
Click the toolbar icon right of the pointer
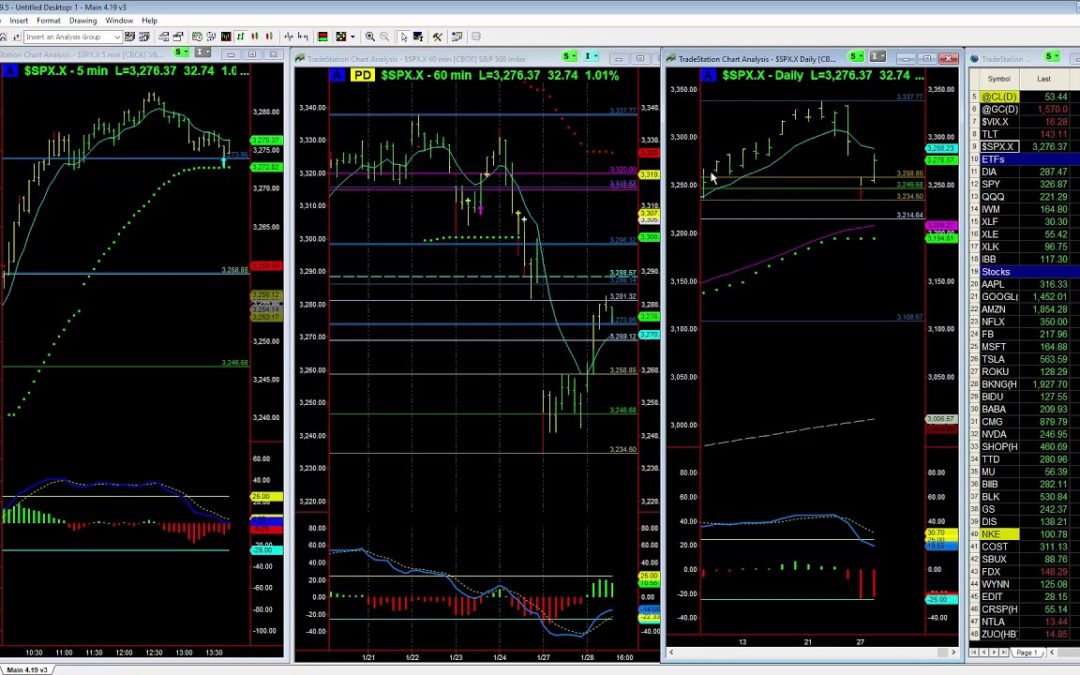(417, 37)
